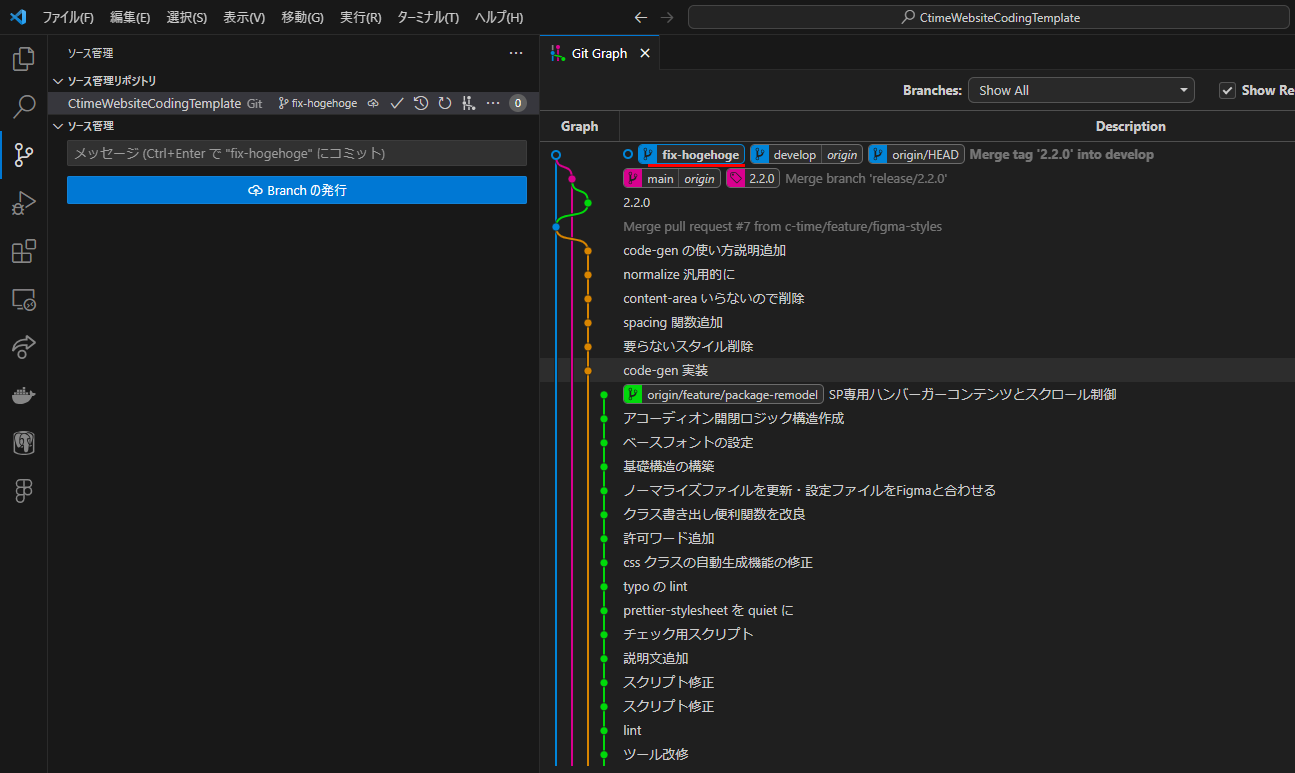Click the commit message input field
The width and height of the screenshot is (1295, 773).
click(297, 153)
